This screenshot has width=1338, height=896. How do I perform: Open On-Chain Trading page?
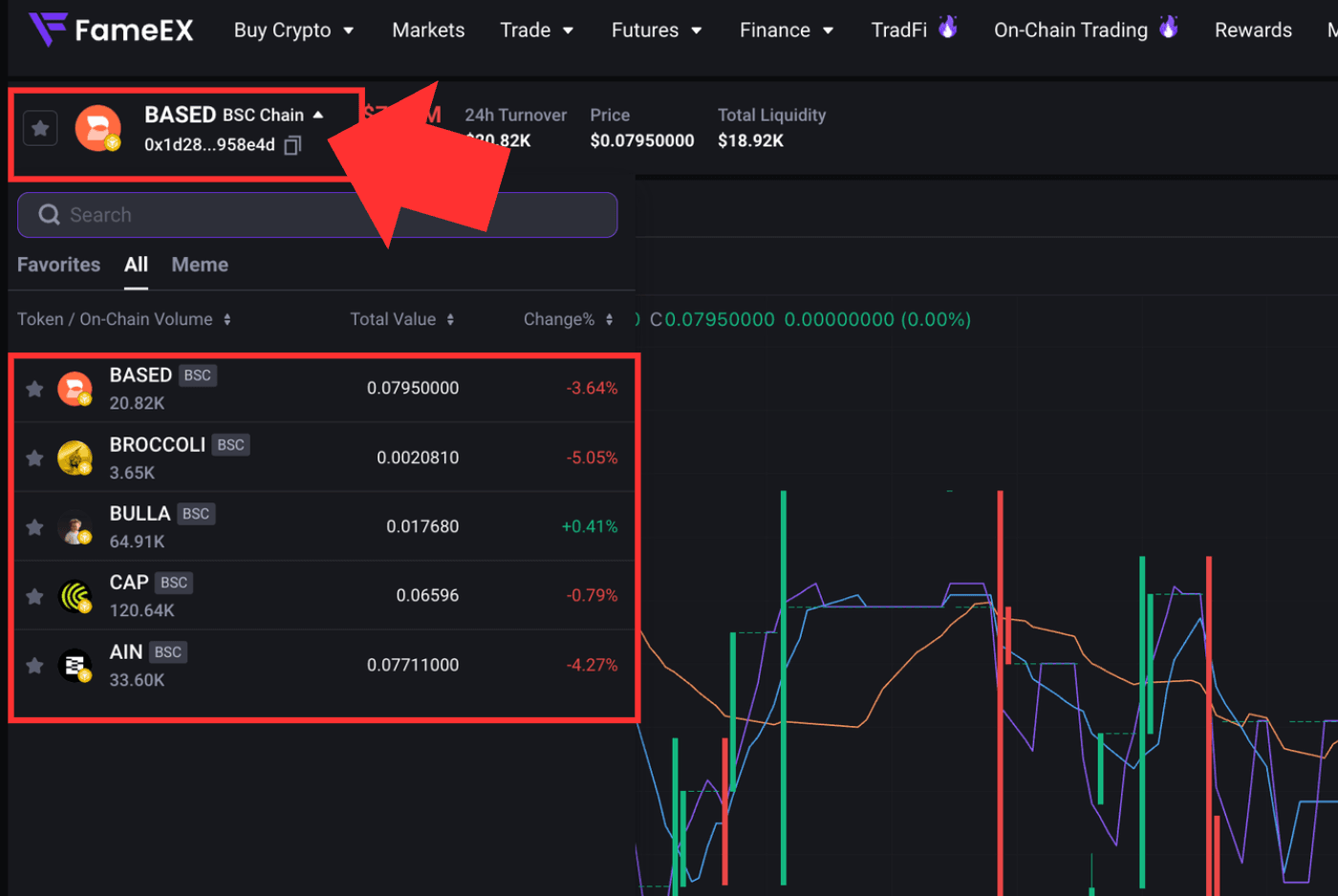1070,31
